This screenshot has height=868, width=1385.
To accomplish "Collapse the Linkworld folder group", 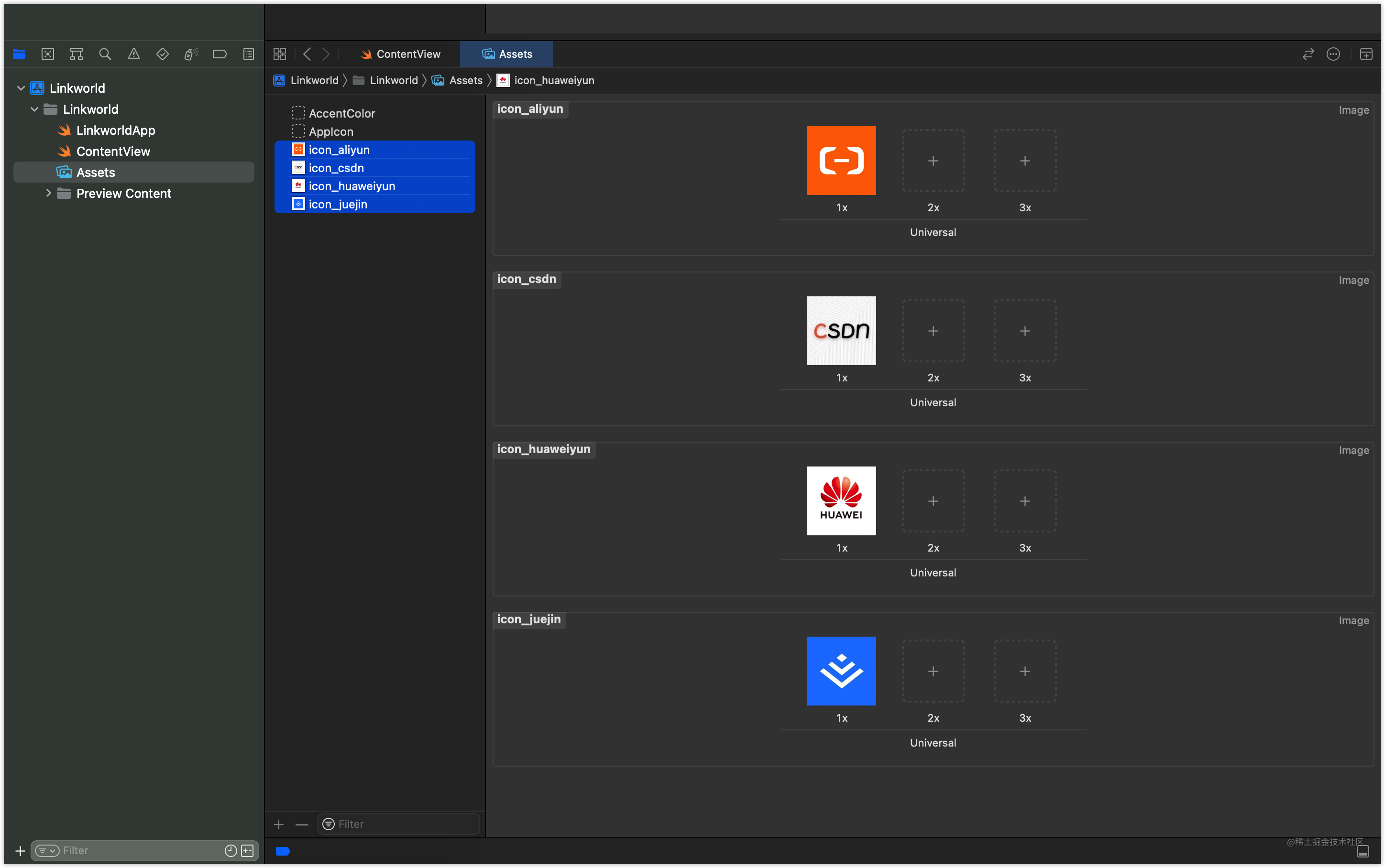I will [x=34, y=109].
